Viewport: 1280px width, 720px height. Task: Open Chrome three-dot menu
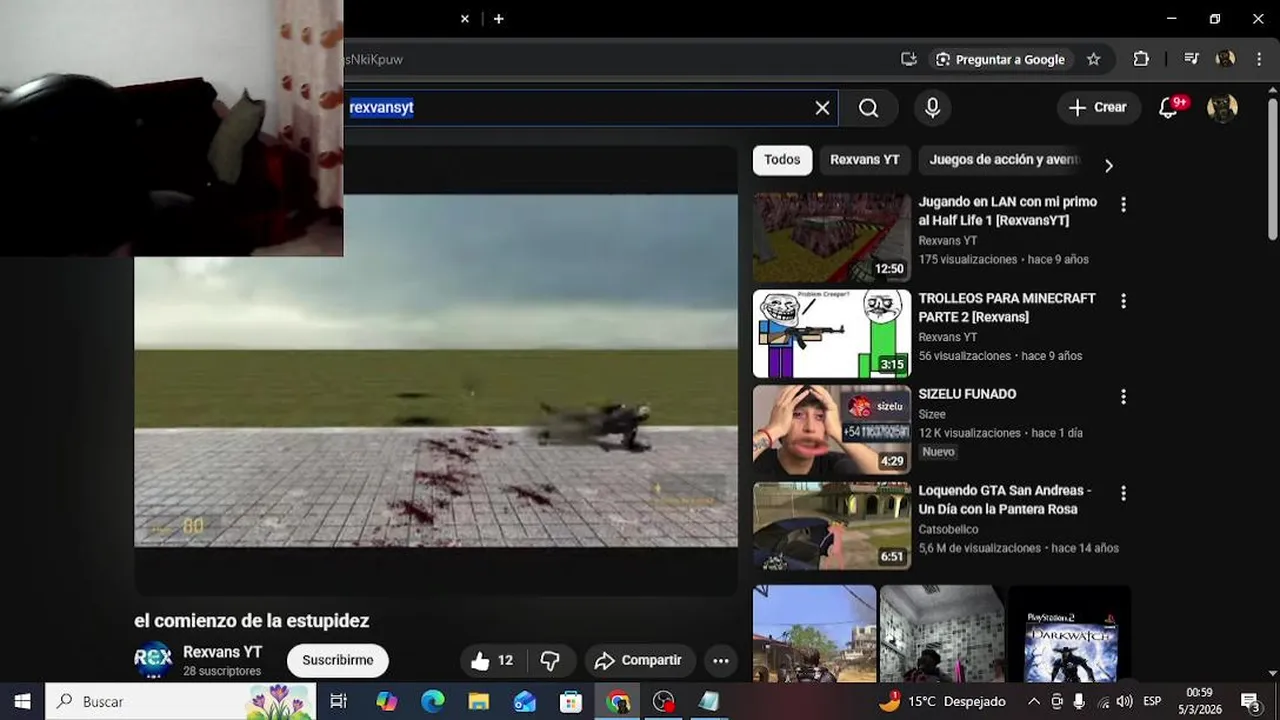(1258, 59)
